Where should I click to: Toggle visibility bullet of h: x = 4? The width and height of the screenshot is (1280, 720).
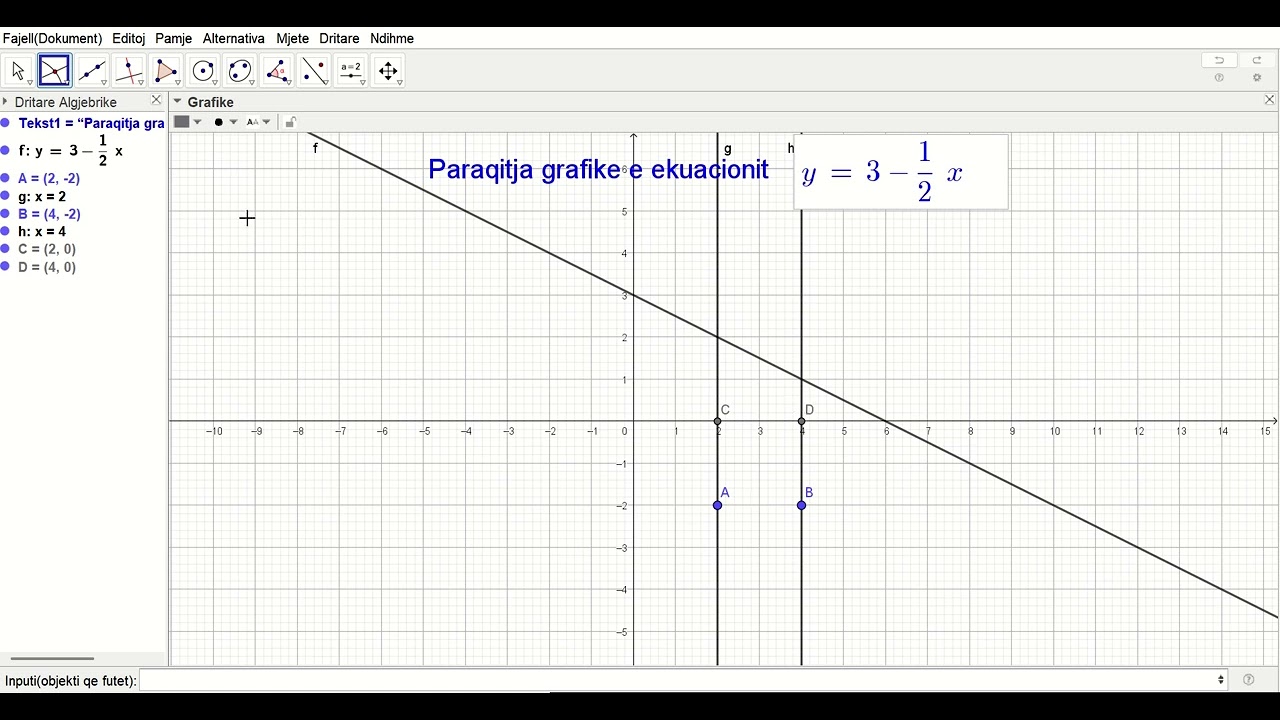pos(5,231)
